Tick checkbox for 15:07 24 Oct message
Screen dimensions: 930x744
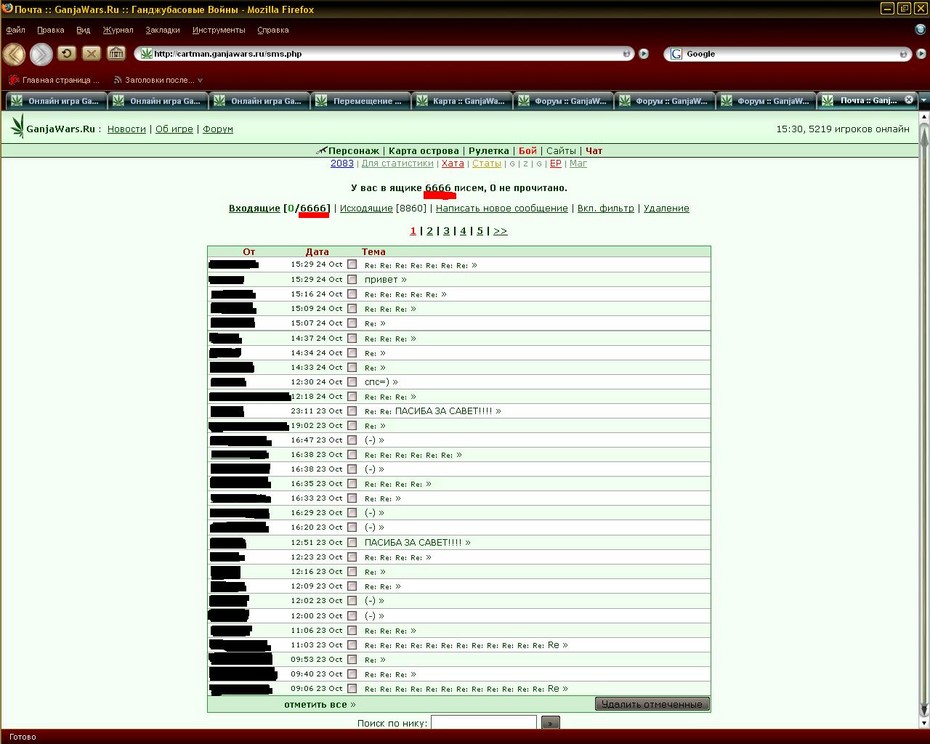[x=352, y=323]
